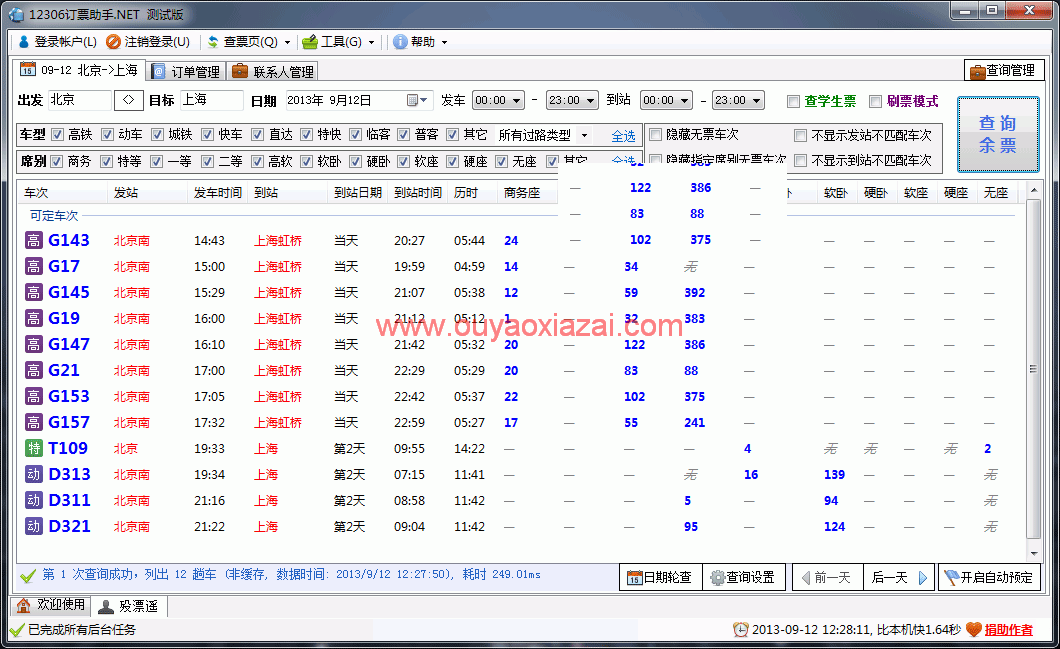1060x649 pixels.
Task: Go to next day with 后一天
Action: click(899, 577)
